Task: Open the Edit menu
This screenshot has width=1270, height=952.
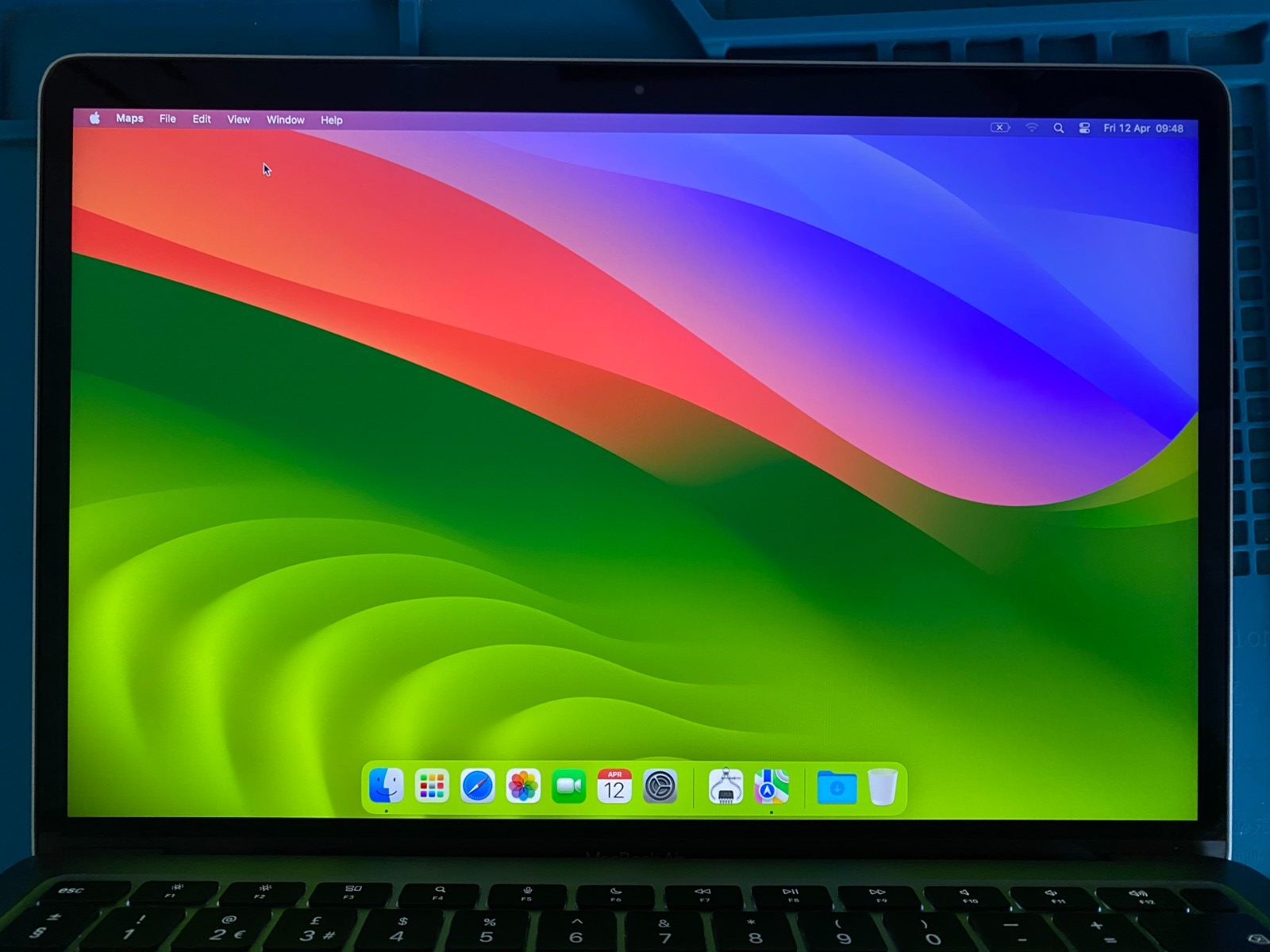Action: (x=202, y=119)
